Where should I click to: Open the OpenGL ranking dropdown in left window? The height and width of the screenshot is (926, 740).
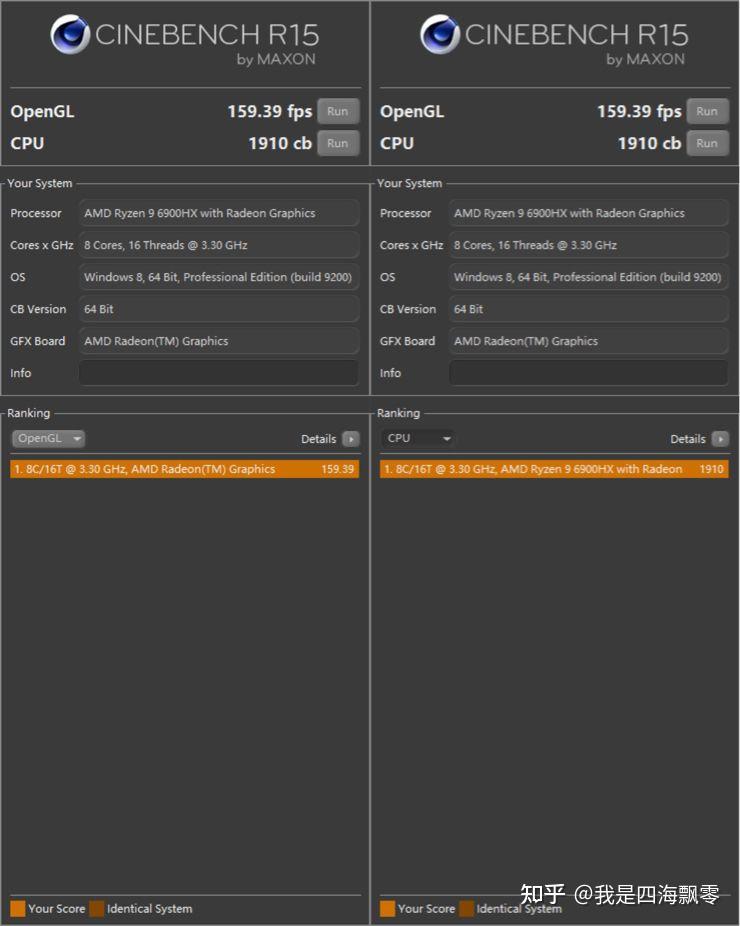pyautogui.click(x=48, y=439)
